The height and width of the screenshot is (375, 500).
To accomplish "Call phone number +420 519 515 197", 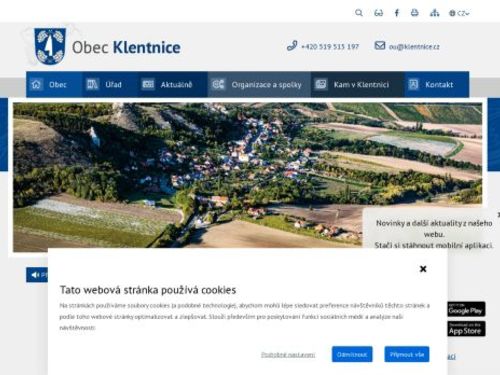I will tap(330, 46).
